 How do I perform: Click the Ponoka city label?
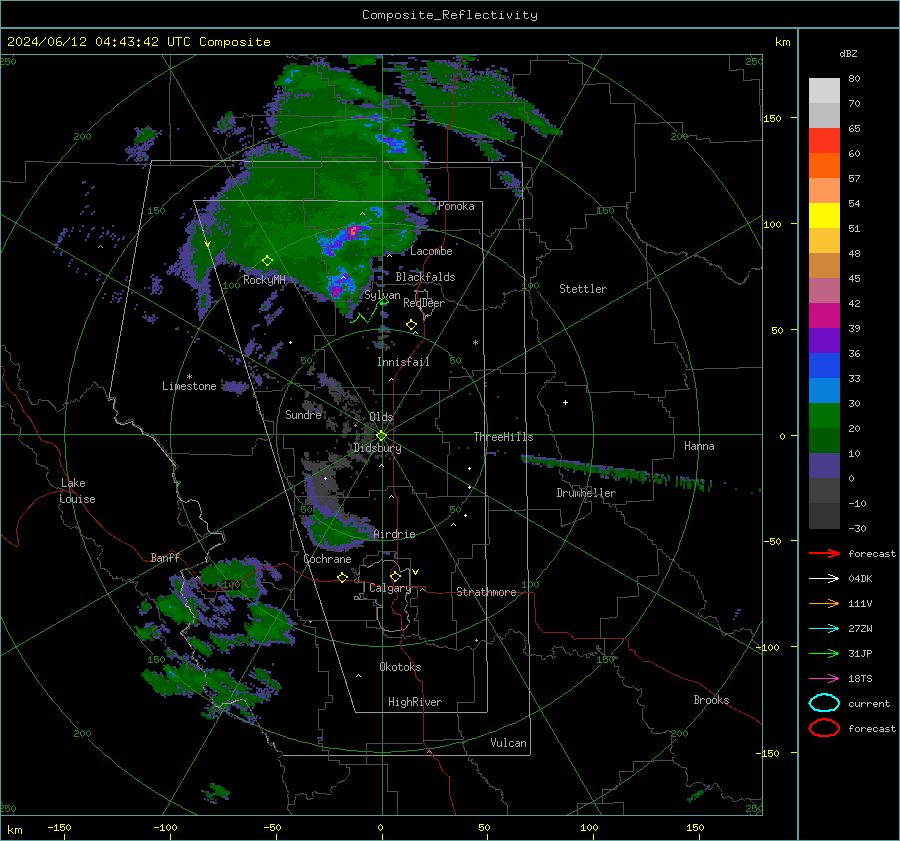456,206
